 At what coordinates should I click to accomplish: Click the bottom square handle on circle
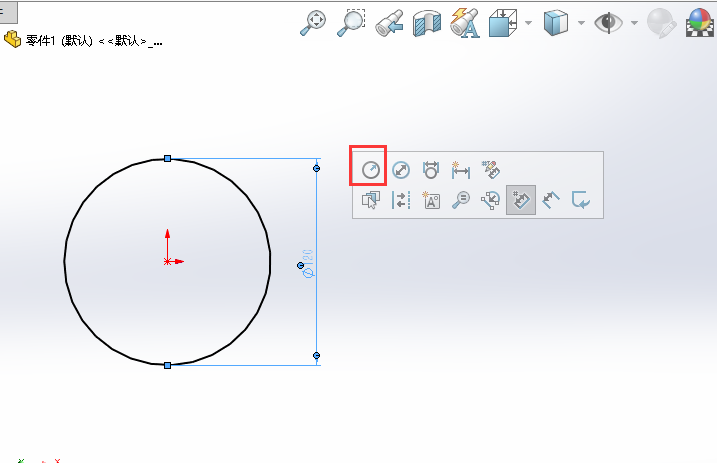[167, 365]
